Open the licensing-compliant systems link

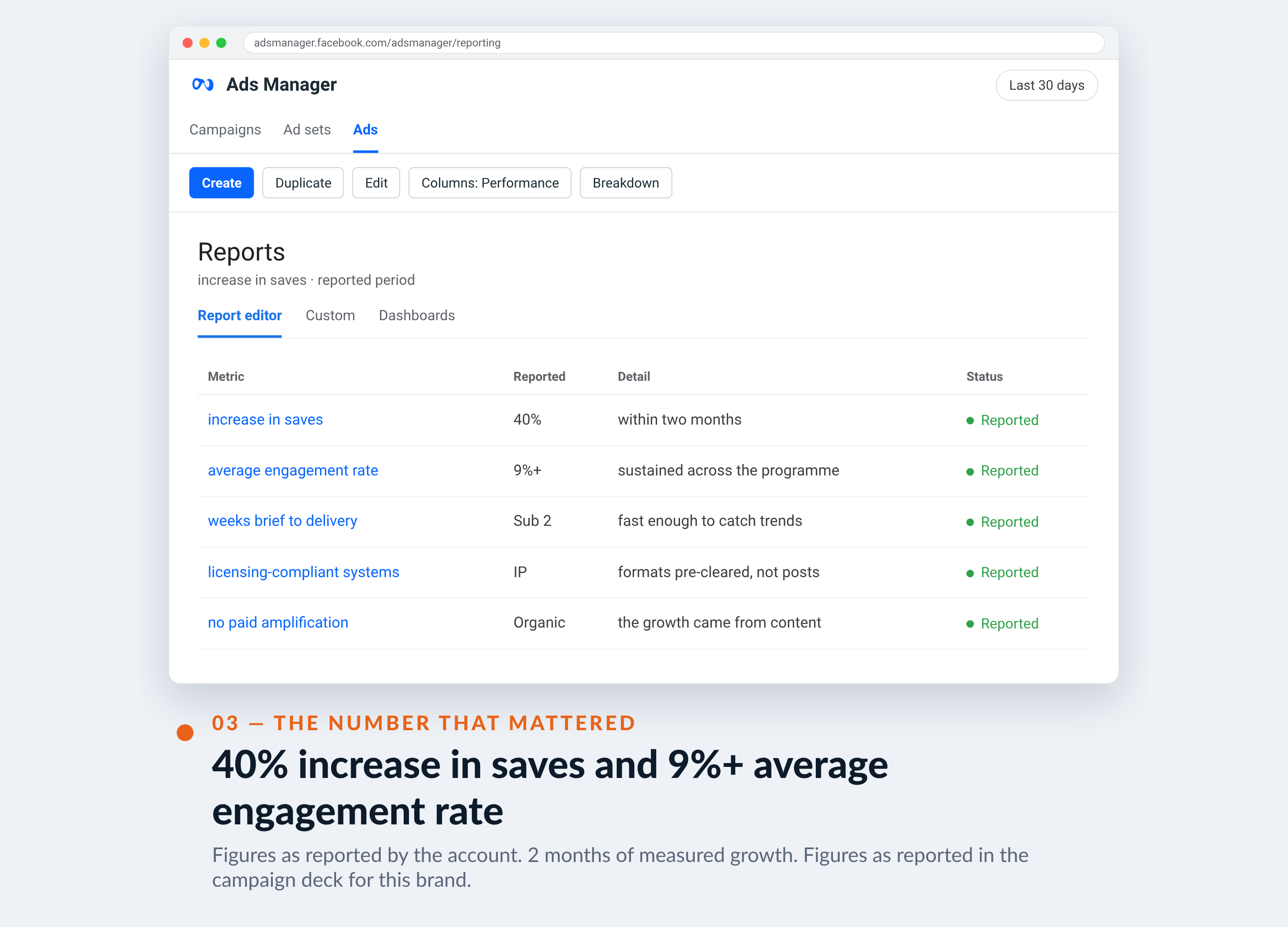(303, 572)
